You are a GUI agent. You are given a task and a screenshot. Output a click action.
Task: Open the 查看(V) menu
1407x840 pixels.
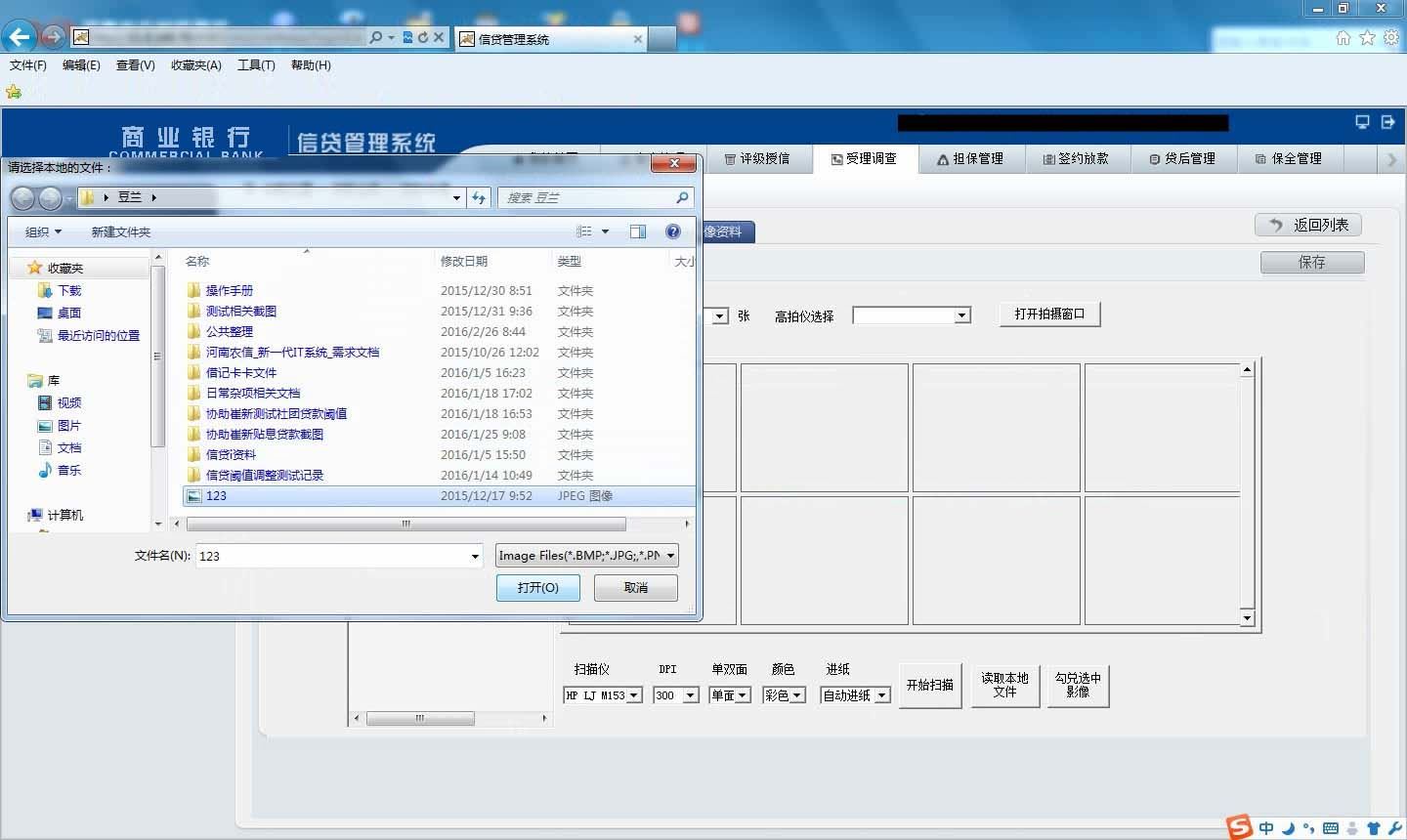136,65
